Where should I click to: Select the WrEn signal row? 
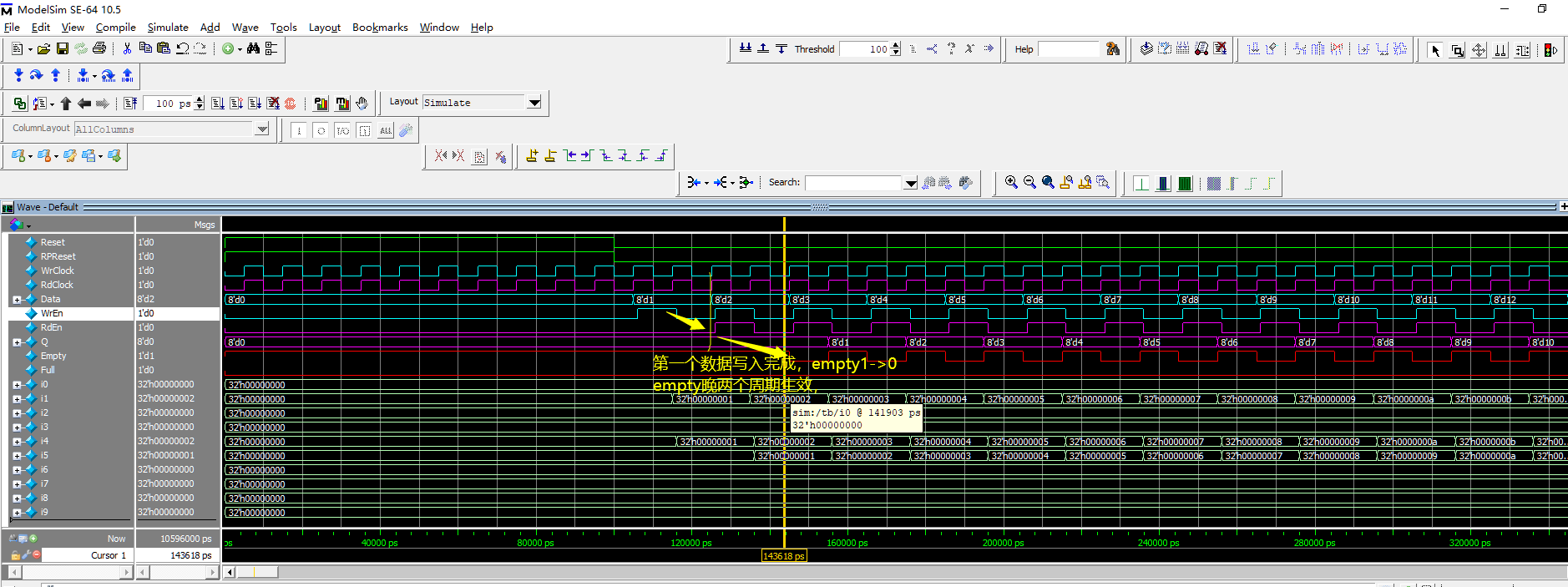52,313
